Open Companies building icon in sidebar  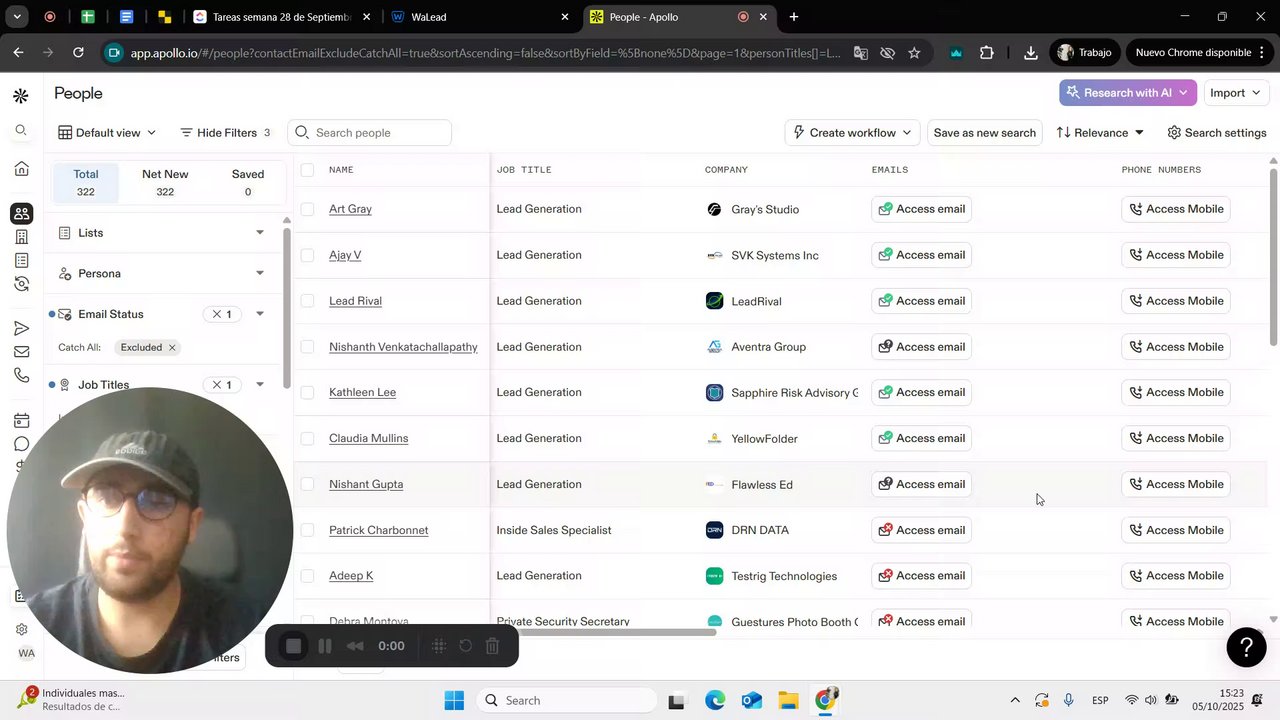click(21, 237)
